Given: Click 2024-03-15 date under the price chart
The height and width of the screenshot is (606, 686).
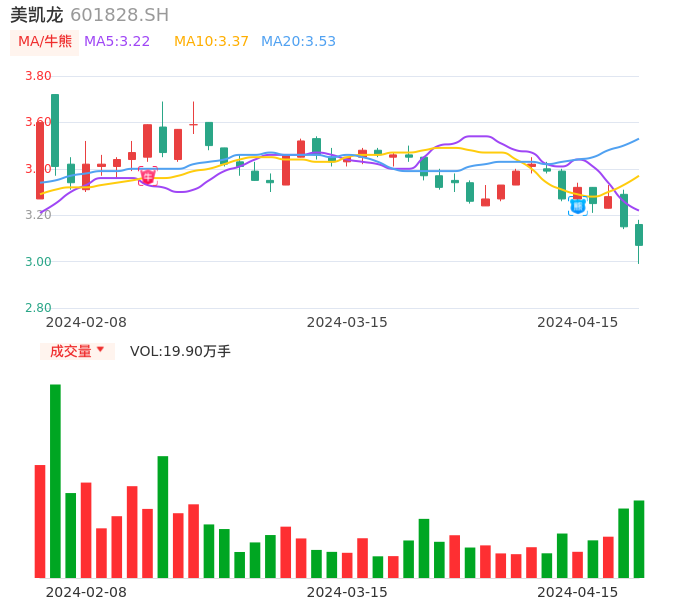Looking at the screenshot, I should click(346, 322).
